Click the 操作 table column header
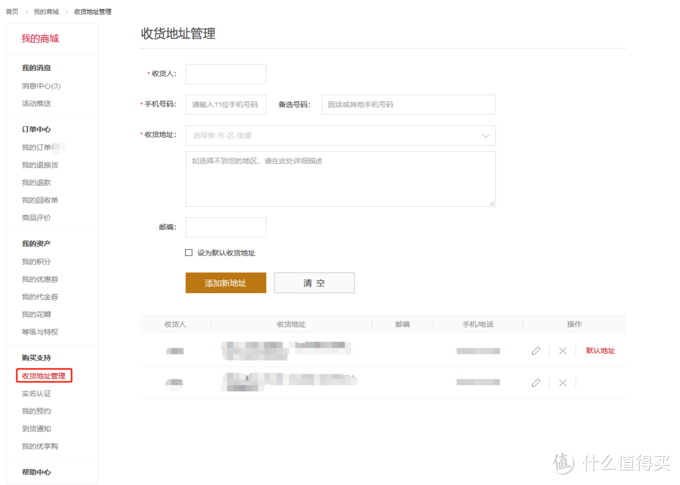680x485 pixels. point(574,324)
